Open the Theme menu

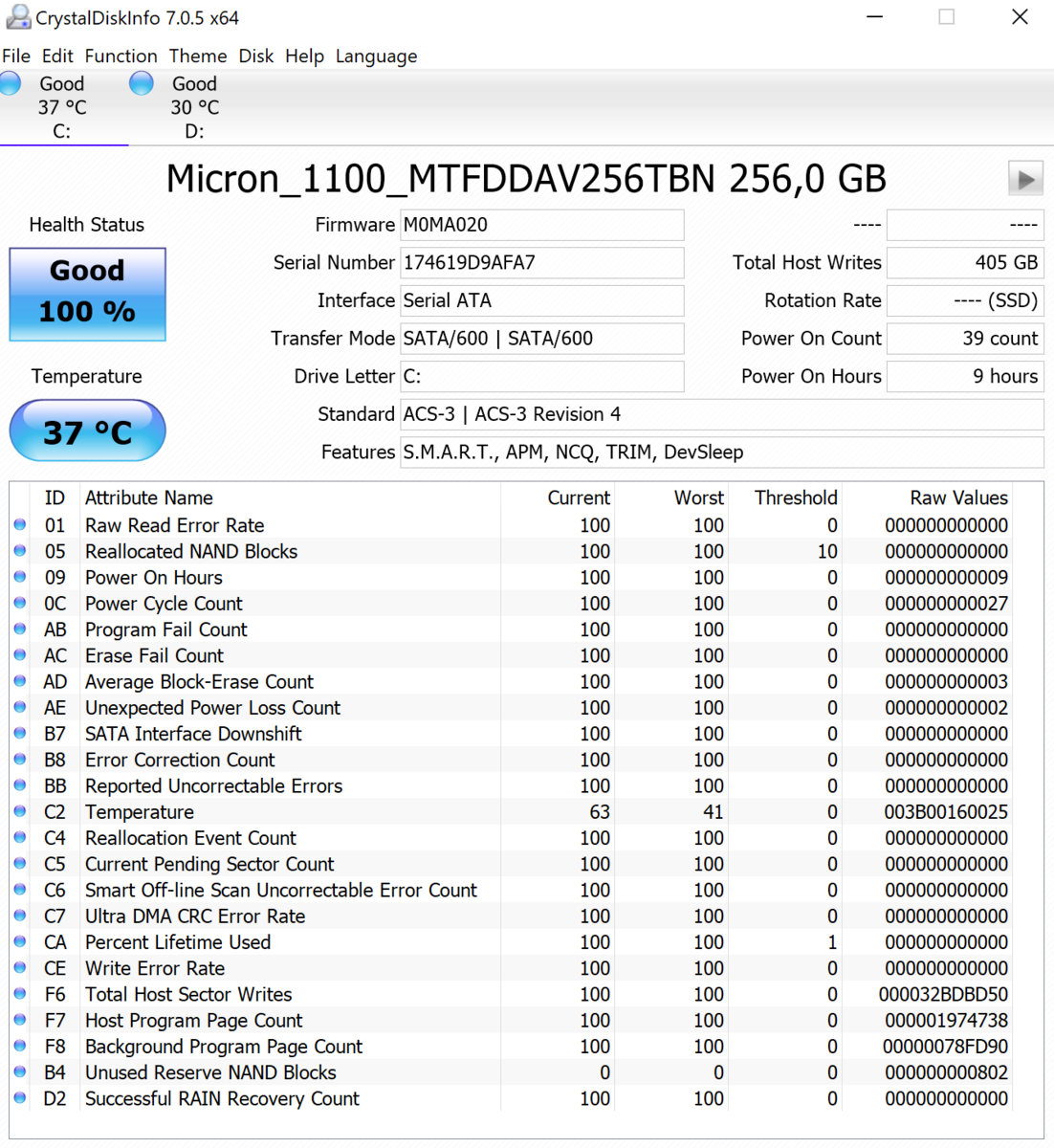click(x=198, y=56)
